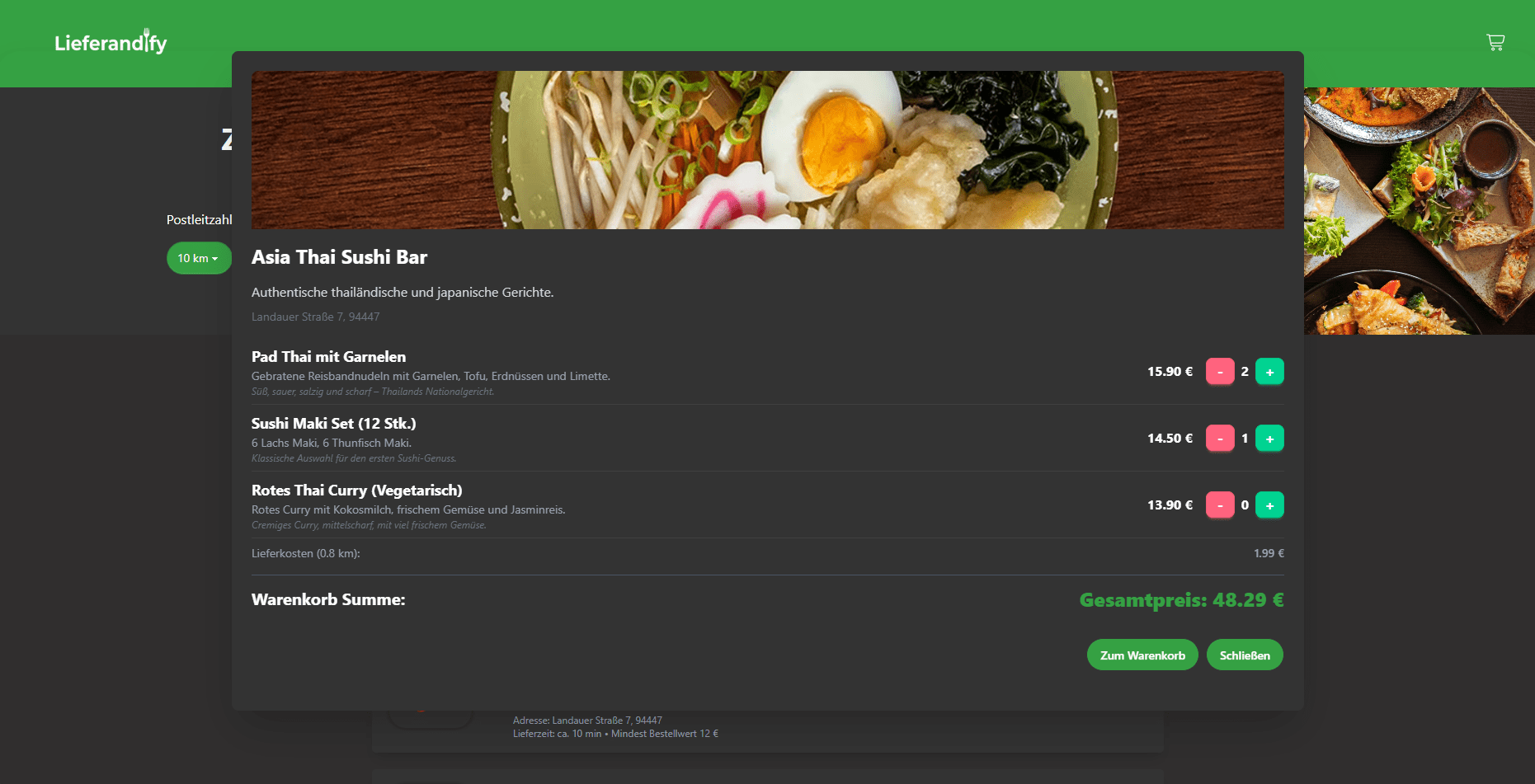The height and width of the screenshot is (784, 1535).
Task: Click the Lieferandify logo
Action: tap(111, 42)
